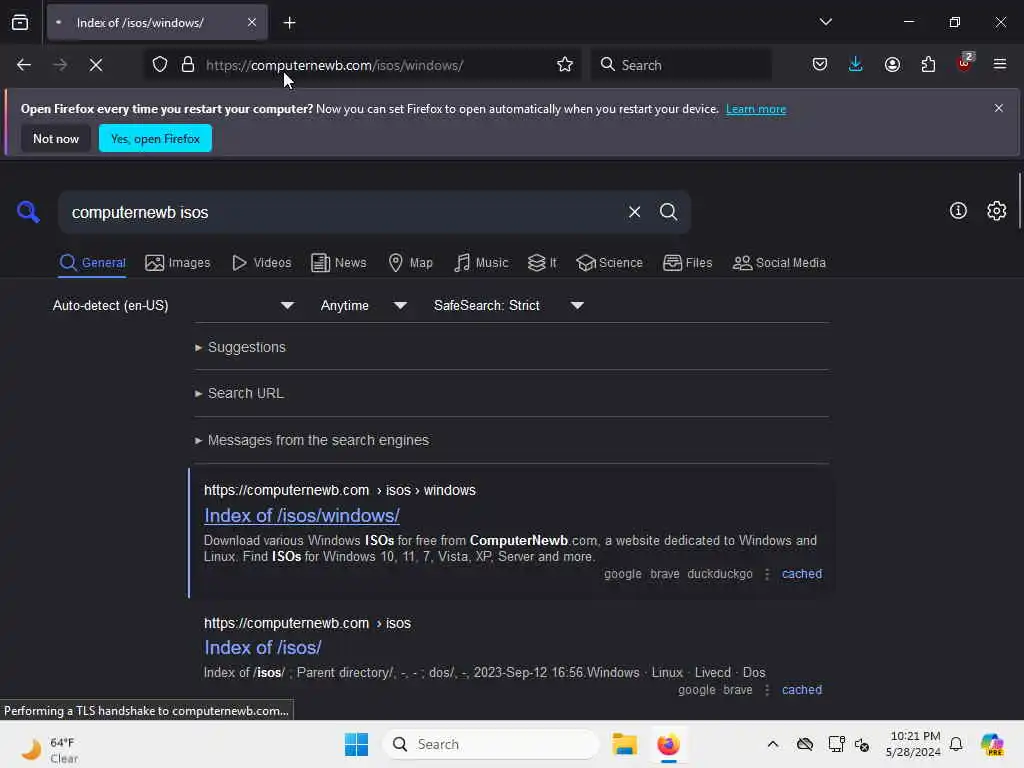Stop loading the page

click(96, 65)
